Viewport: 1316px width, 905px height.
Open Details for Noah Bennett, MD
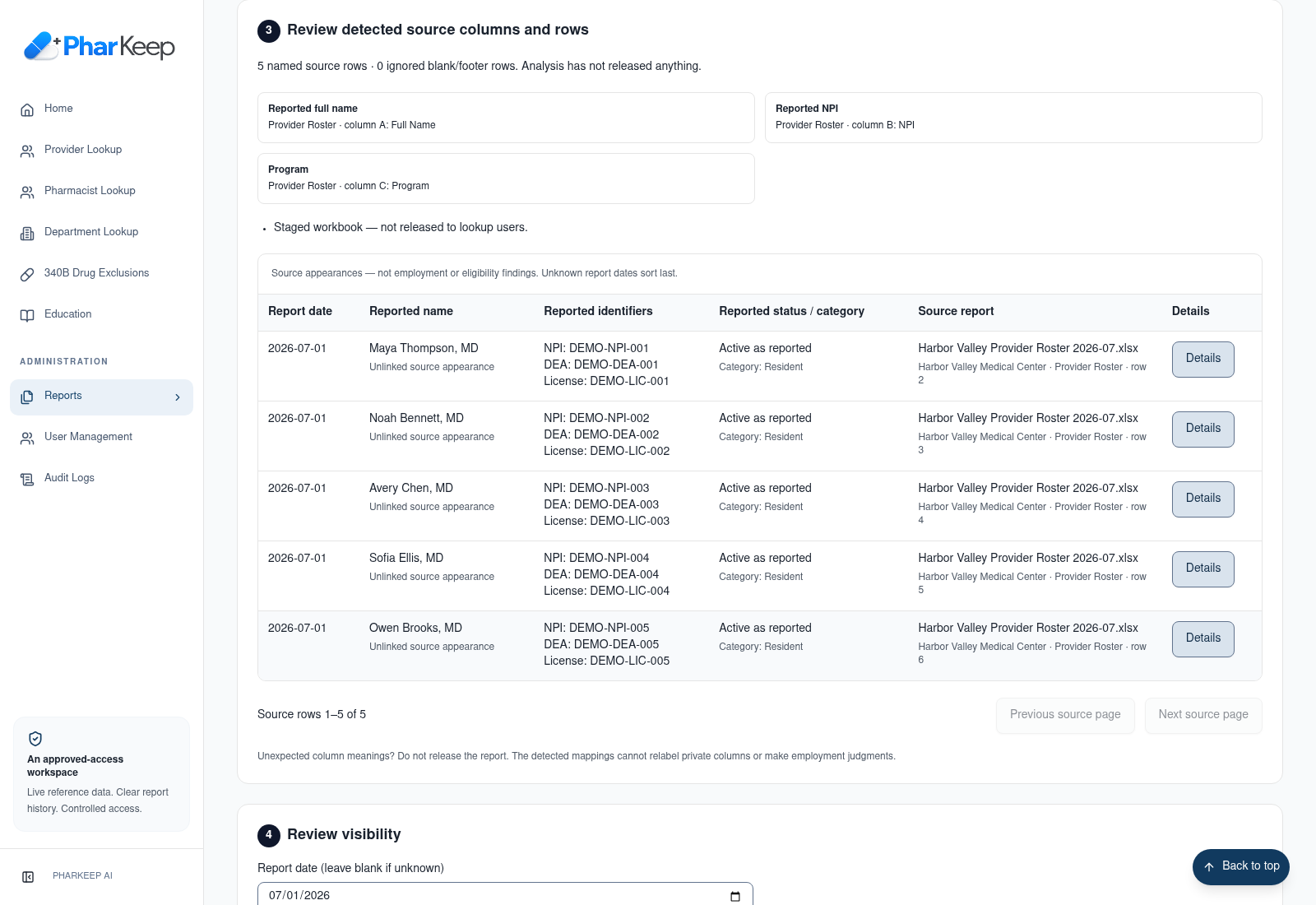pyautogui.click(x=1202, y=429)
